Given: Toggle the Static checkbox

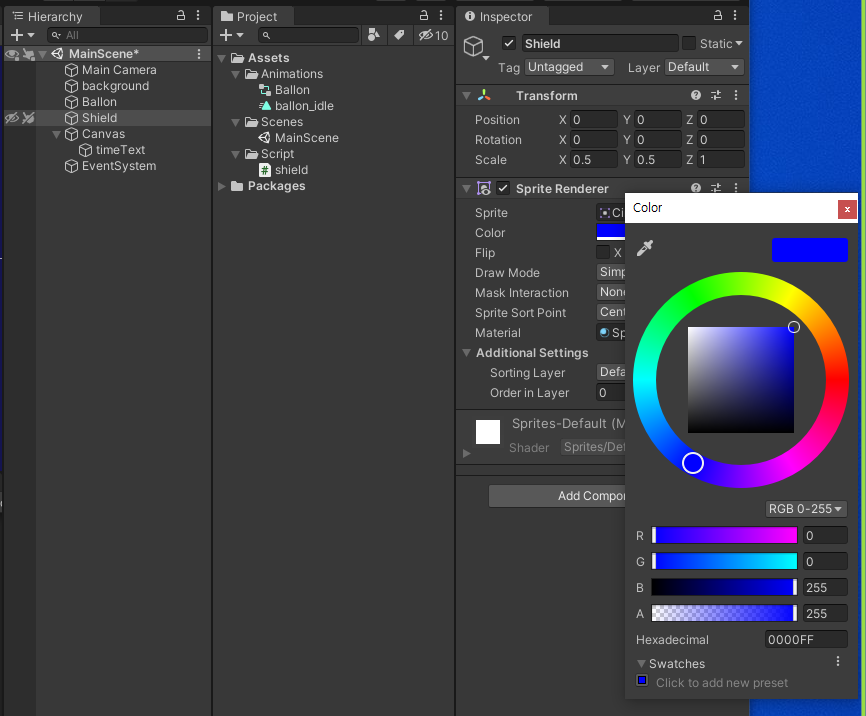Looking at the screenshot, I should coord(689,43).
